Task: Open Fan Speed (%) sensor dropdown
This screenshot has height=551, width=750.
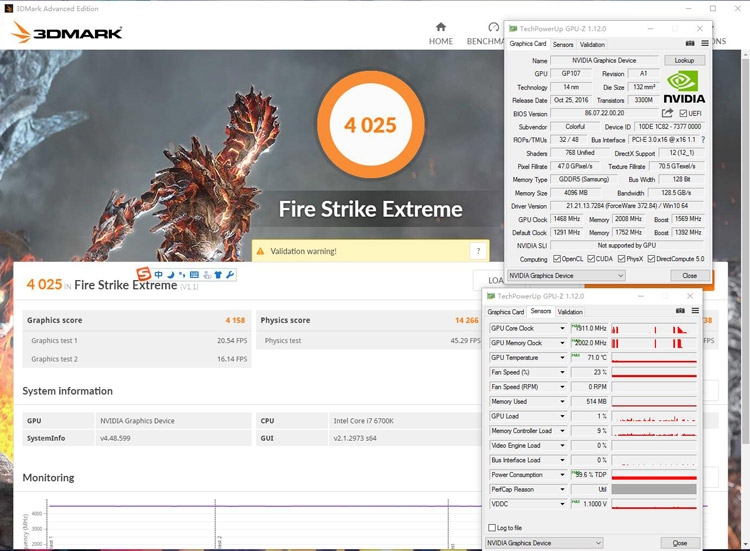Action: point(562,372)
